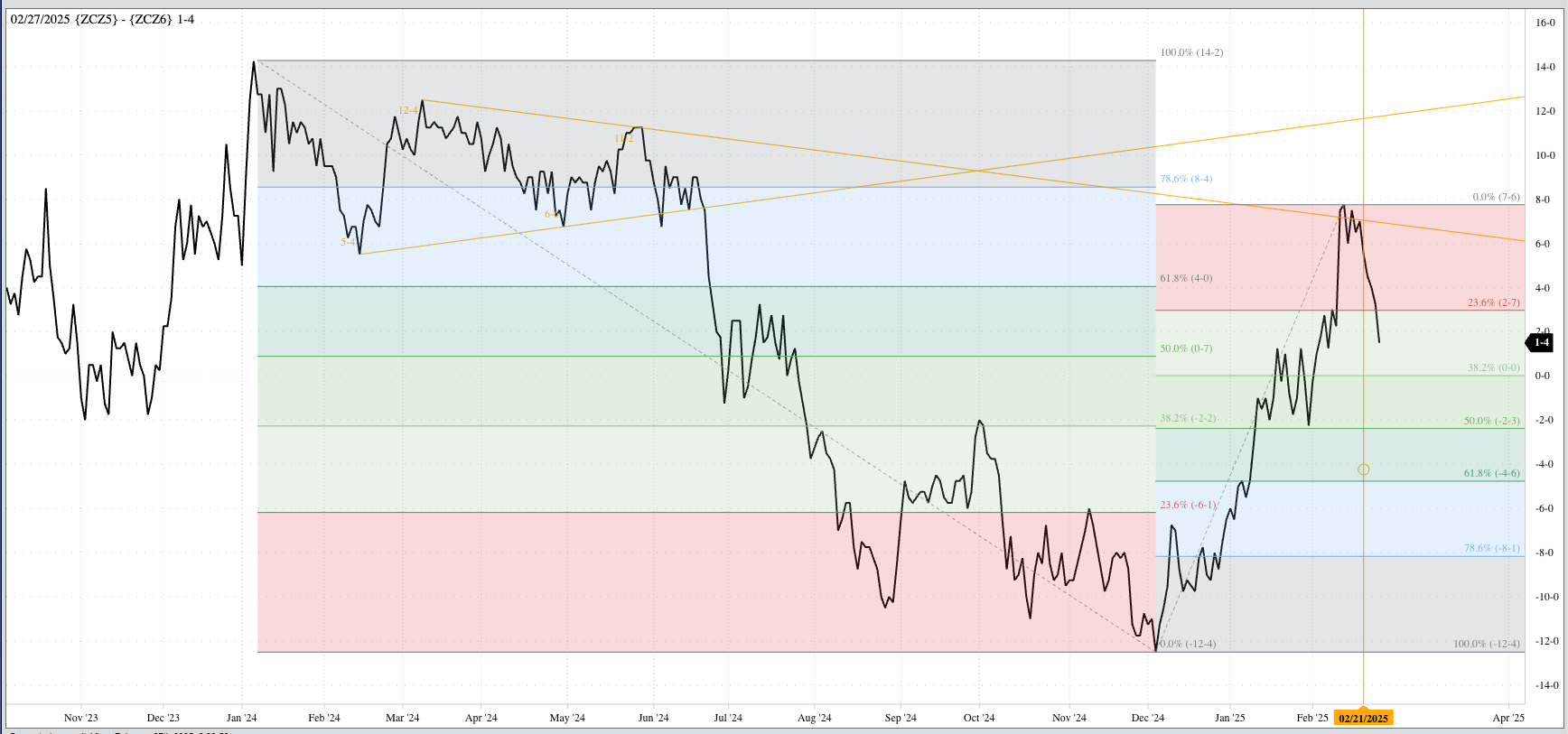Click the orange 02/21/2025 date flag
Screen dimensions: 1568x734
[1363, 719]
